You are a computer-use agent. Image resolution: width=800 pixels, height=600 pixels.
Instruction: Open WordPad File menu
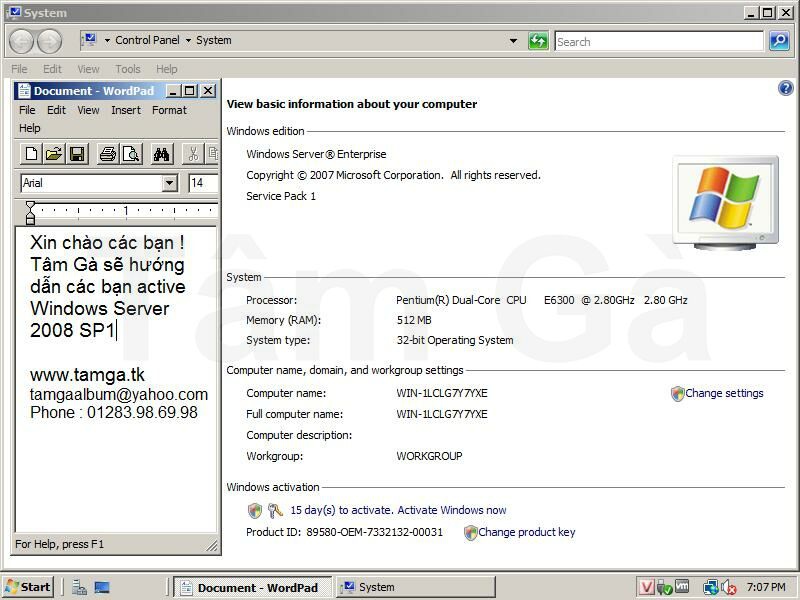[27, 110]
